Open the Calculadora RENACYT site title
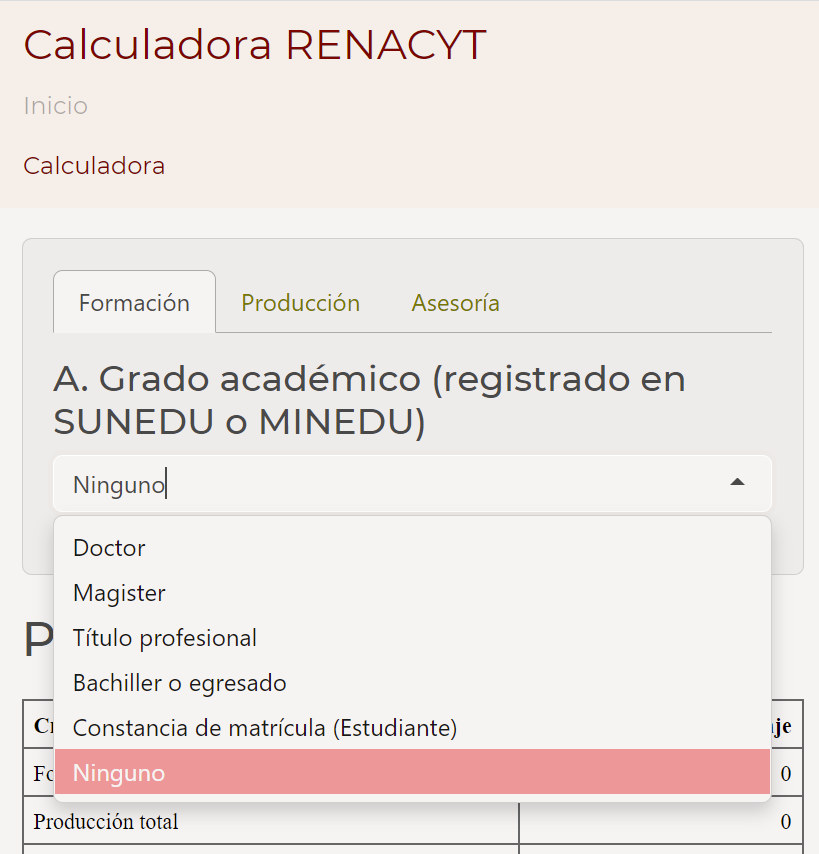The height and width of the screenshot is (854, 819). coord(255,45)
